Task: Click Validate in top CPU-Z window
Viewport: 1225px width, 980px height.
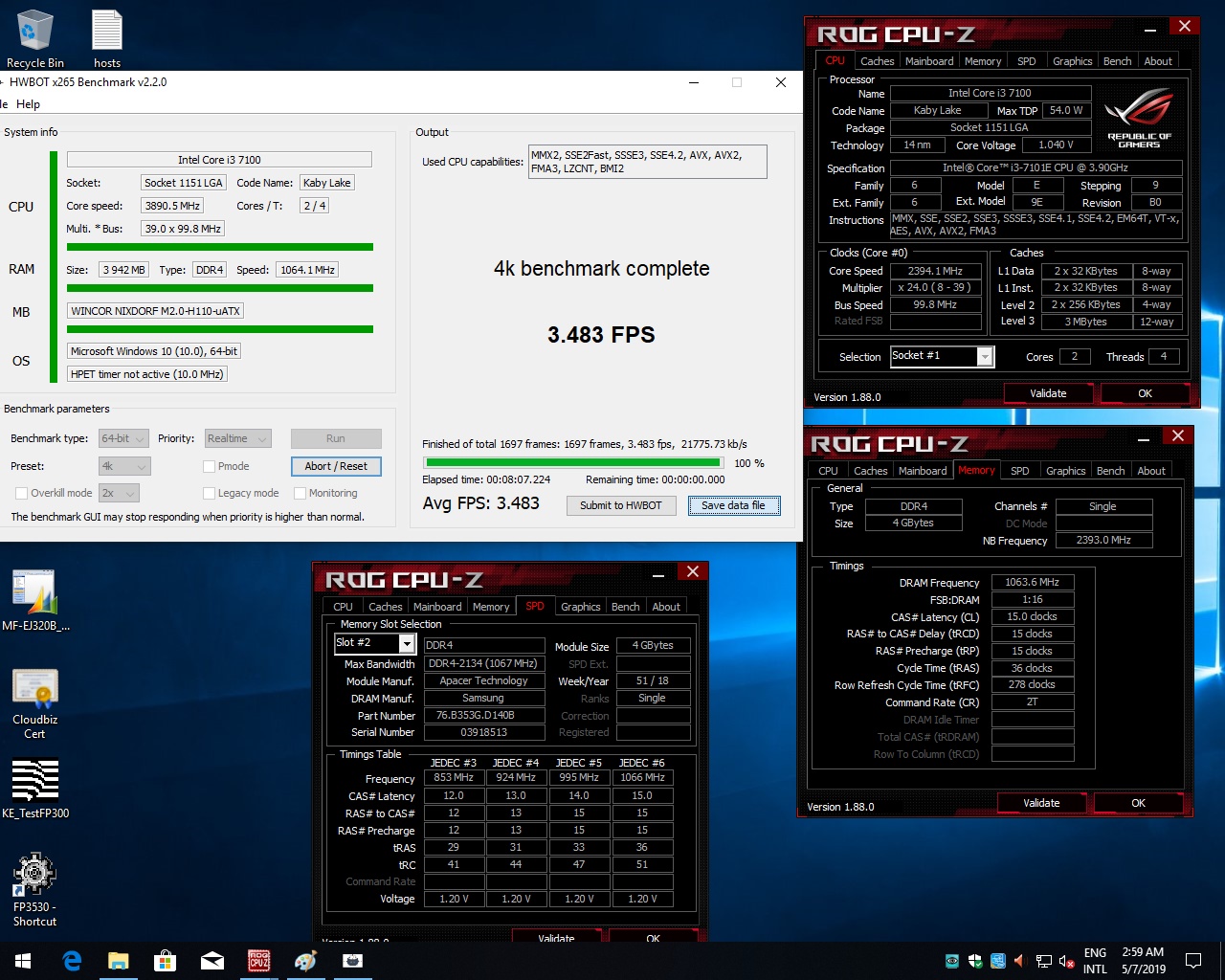Action: point(1048,393)
